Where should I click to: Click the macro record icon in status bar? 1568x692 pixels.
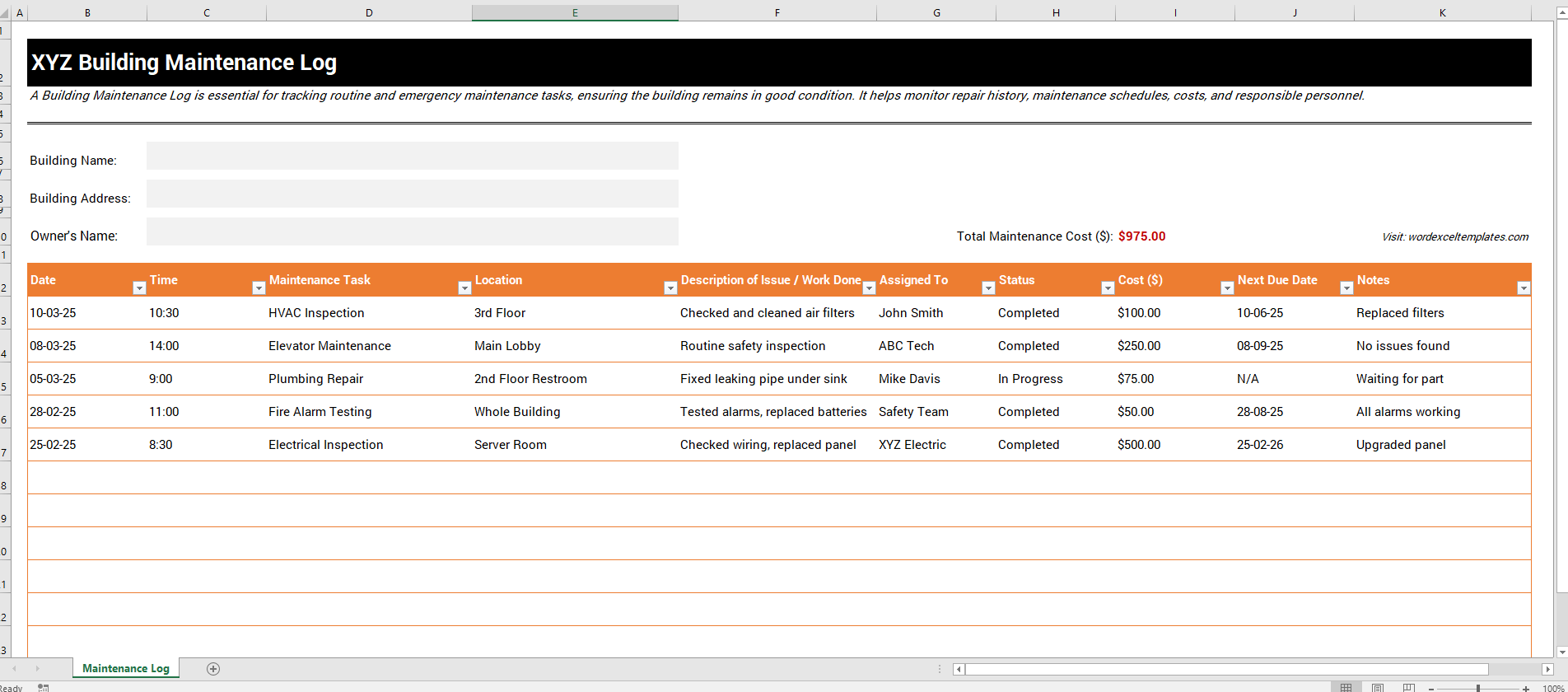tap(44, 687)
